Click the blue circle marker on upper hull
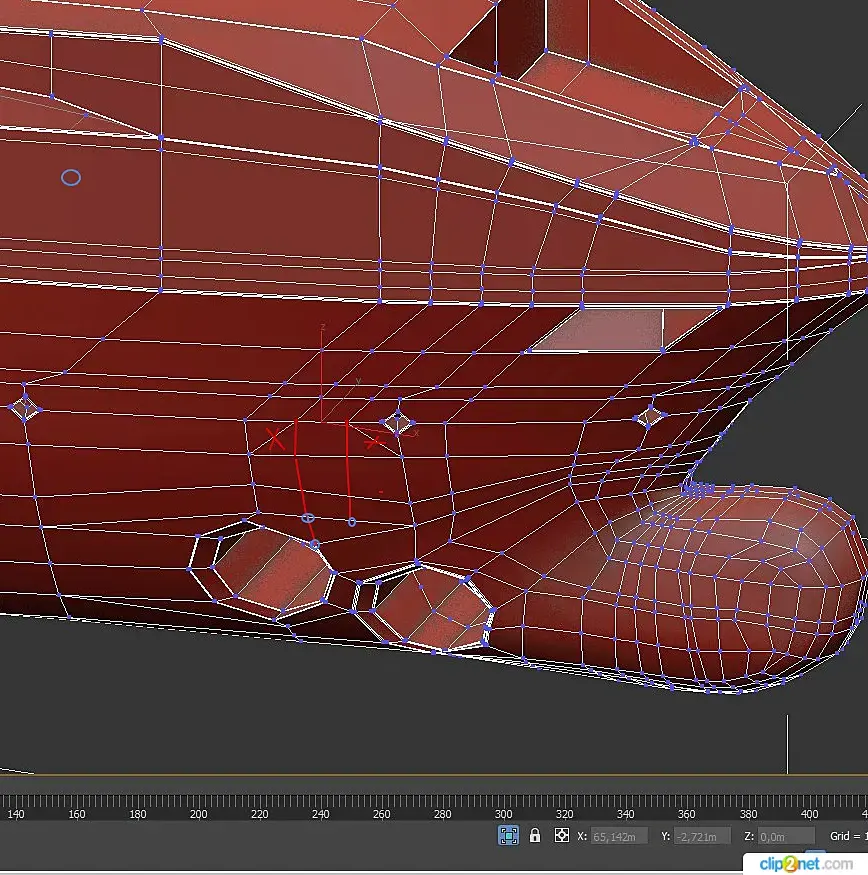The height and width of the screenshot is (875, 868). click(x=71, y=178)
